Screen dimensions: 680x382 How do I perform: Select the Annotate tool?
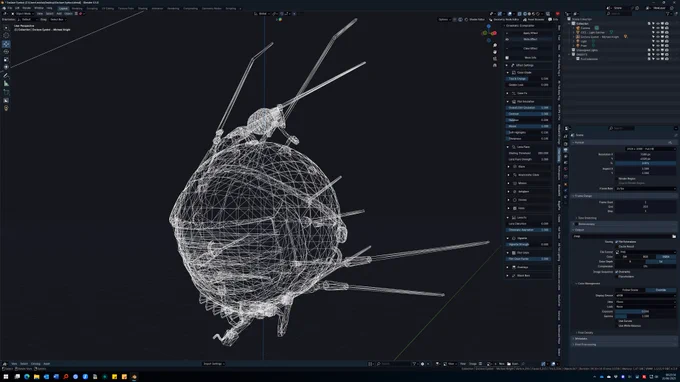point(6,76)
